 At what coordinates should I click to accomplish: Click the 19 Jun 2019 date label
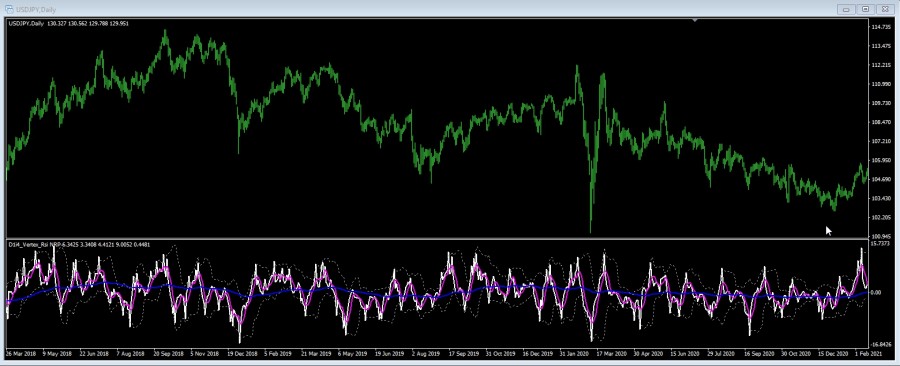[x=390, y=354]
